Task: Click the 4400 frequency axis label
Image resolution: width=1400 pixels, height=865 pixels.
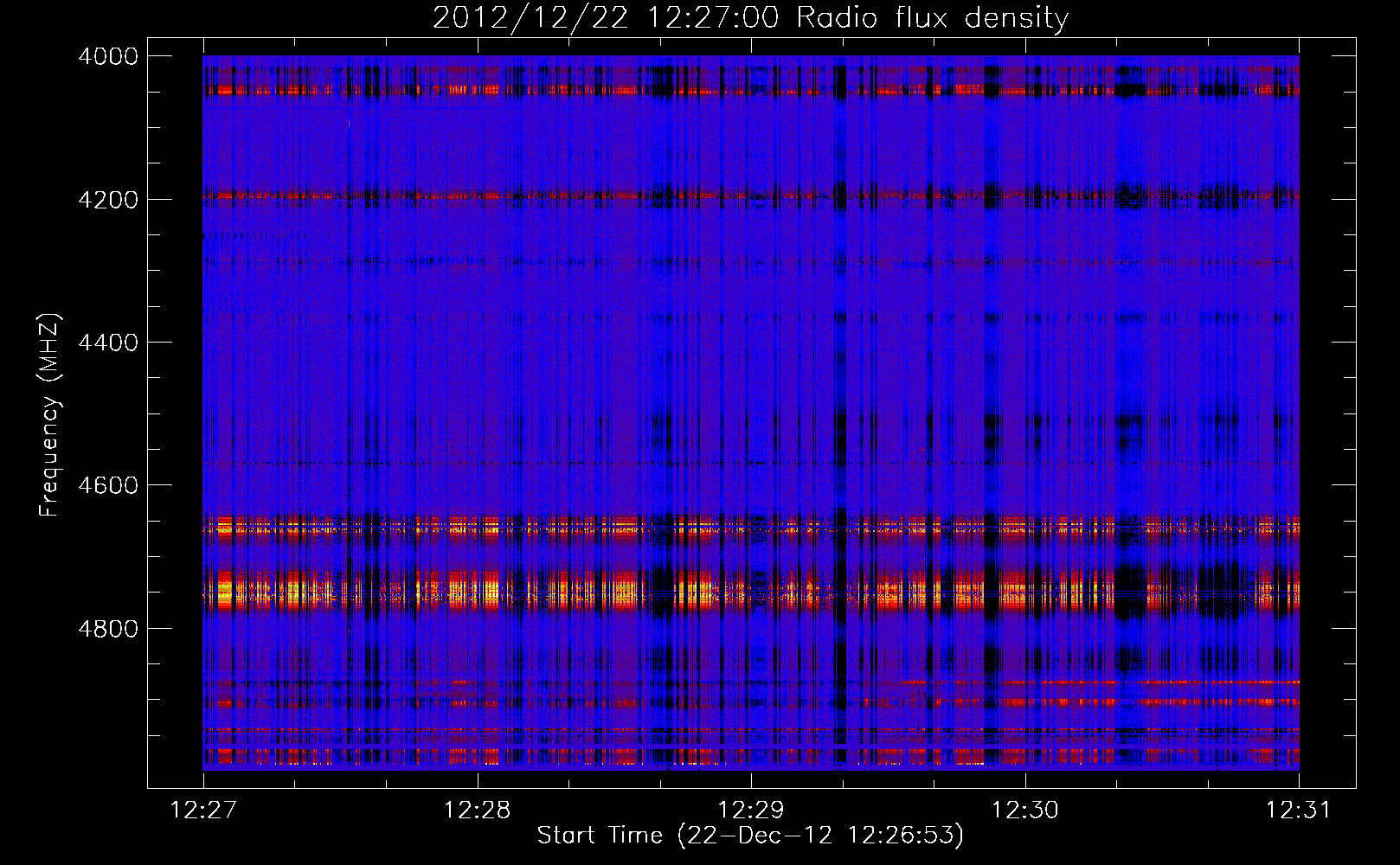Action: click(108, 343)
